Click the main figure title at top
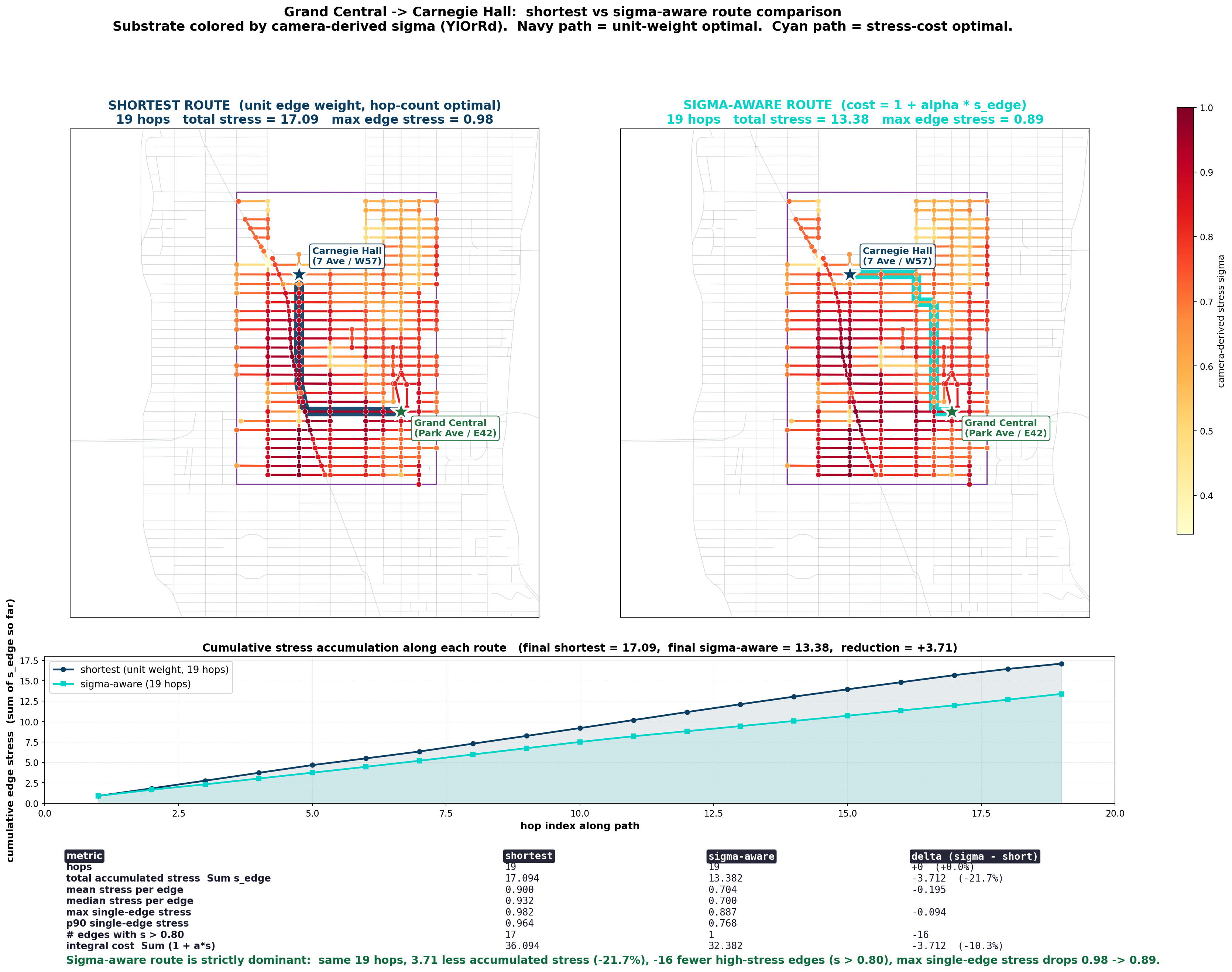The image size is (1232, 972). tap(562, 19)
